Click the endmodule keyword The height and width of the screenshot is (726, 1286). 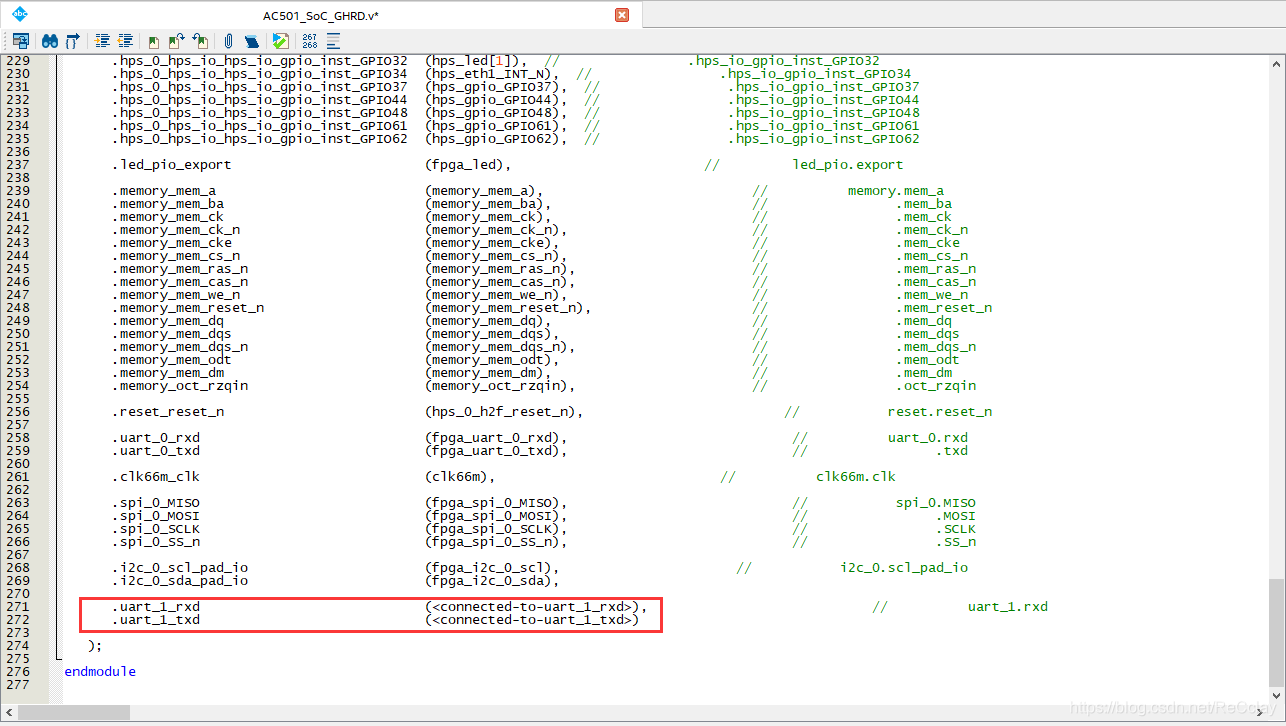100,671
